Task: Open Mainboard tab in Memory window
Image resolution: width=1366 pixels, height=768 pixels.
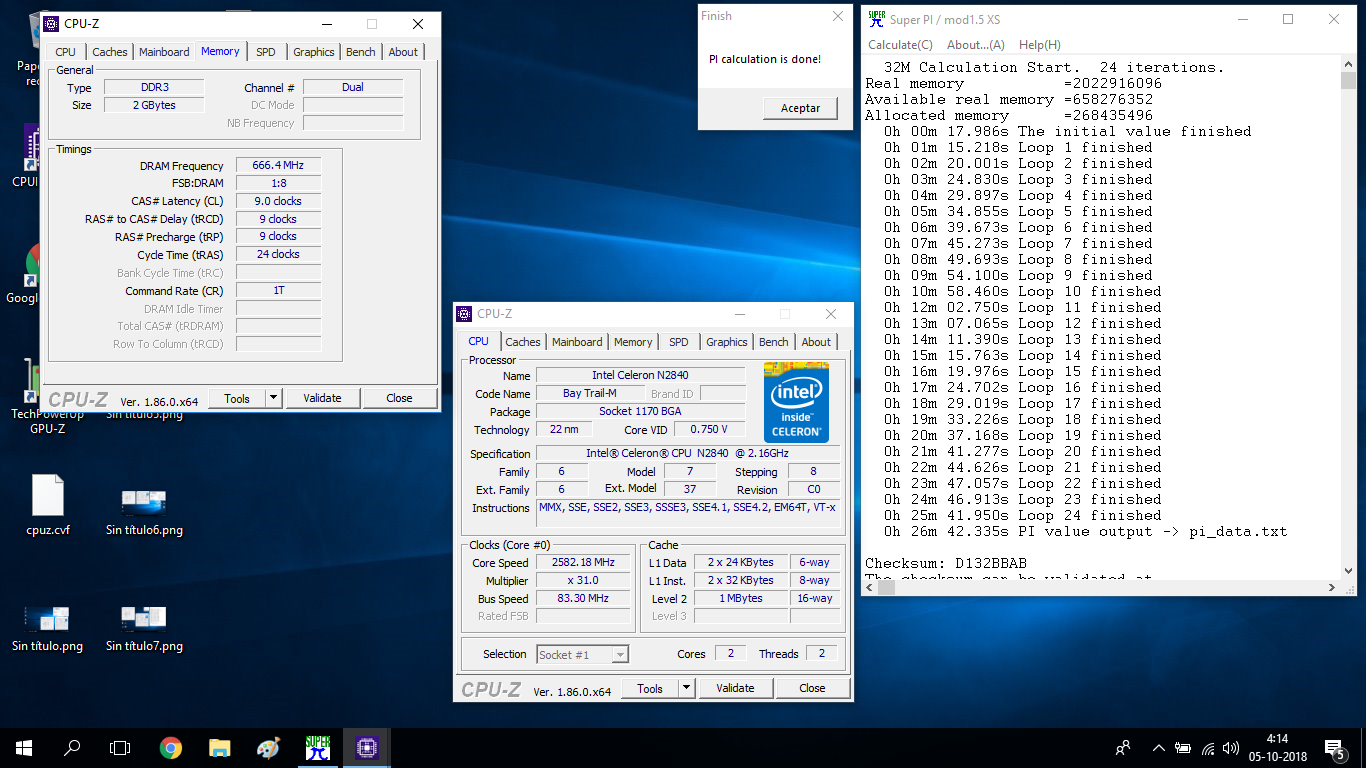Action: click(164, 52)
